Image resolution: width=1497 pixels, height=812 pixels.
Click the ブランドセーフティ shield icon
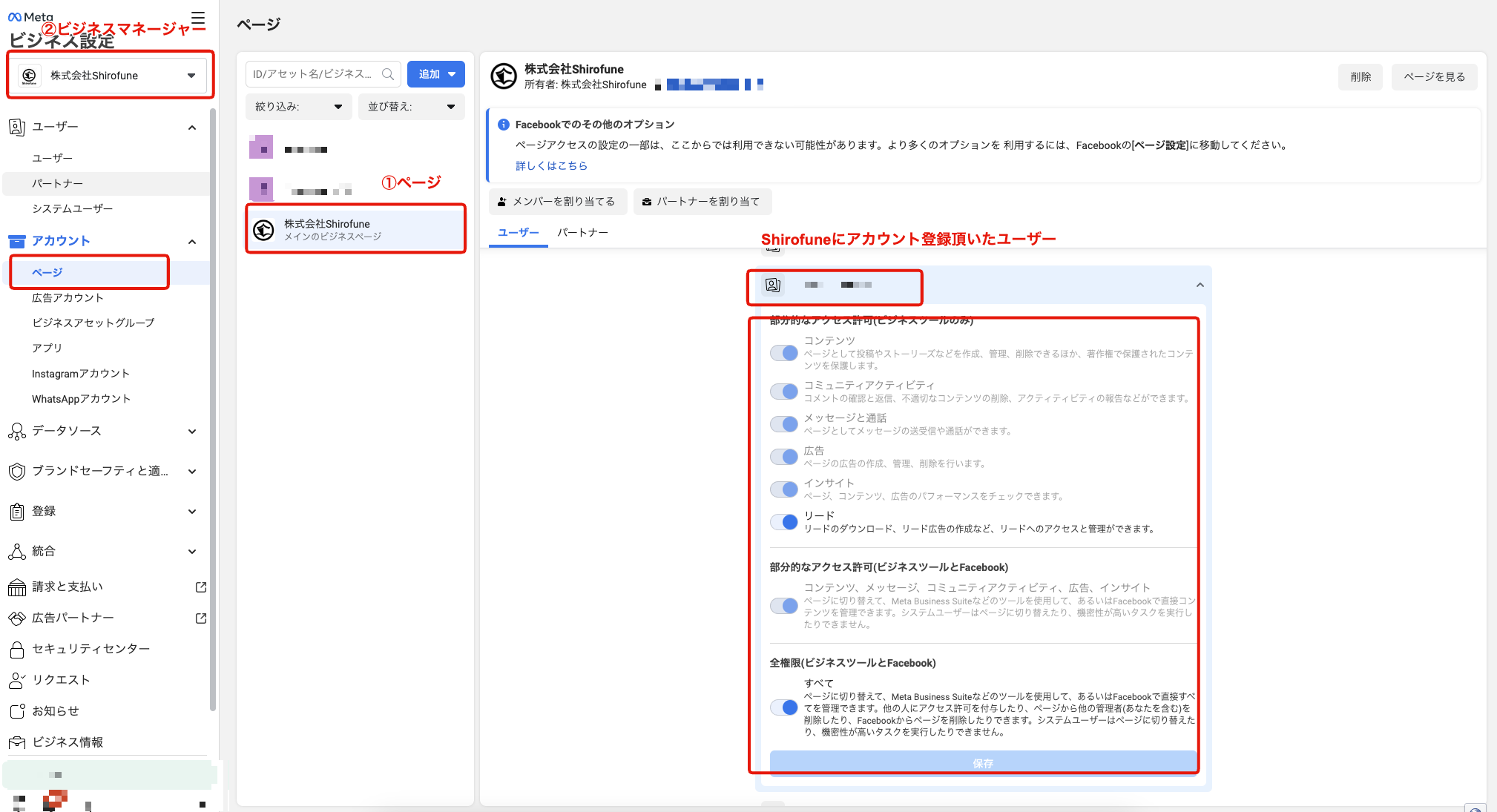[x=16, y=471]
